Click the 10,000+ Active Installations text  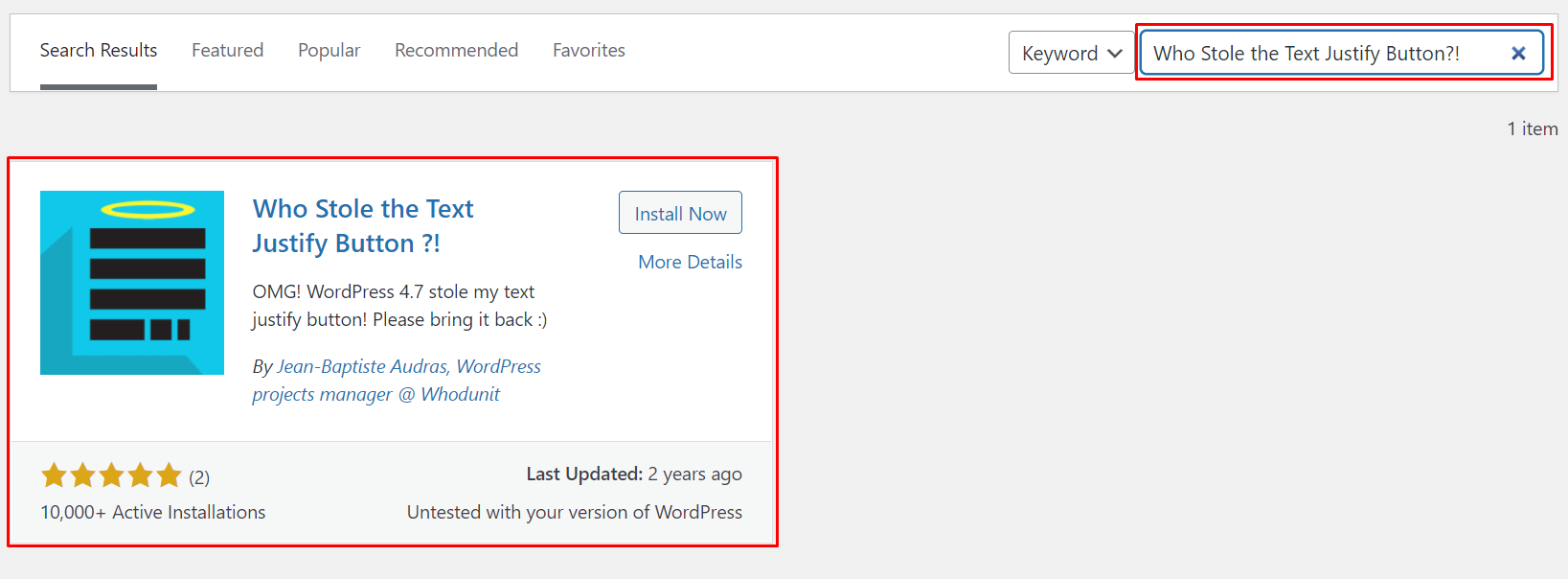click(x=152, y=511)
